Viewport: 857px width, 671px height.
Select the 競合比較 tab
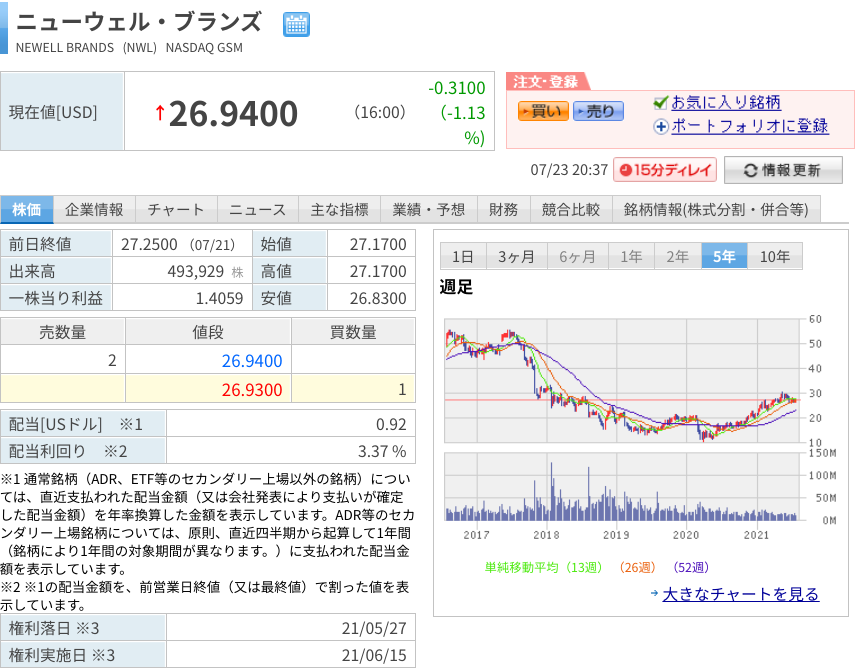(x=571, y=209)
